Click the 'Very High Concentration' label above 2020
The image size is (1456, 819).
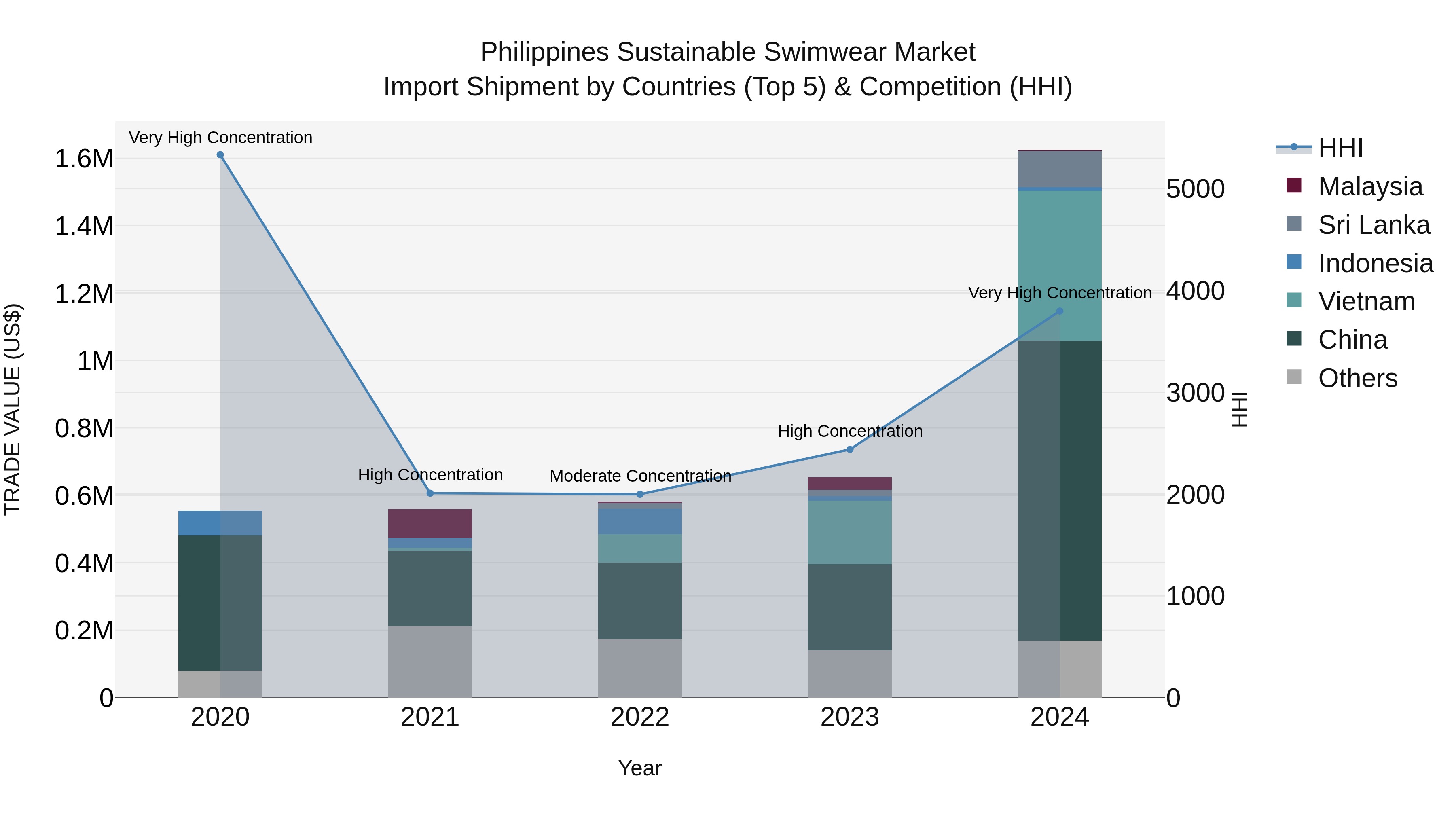(220, 138)
